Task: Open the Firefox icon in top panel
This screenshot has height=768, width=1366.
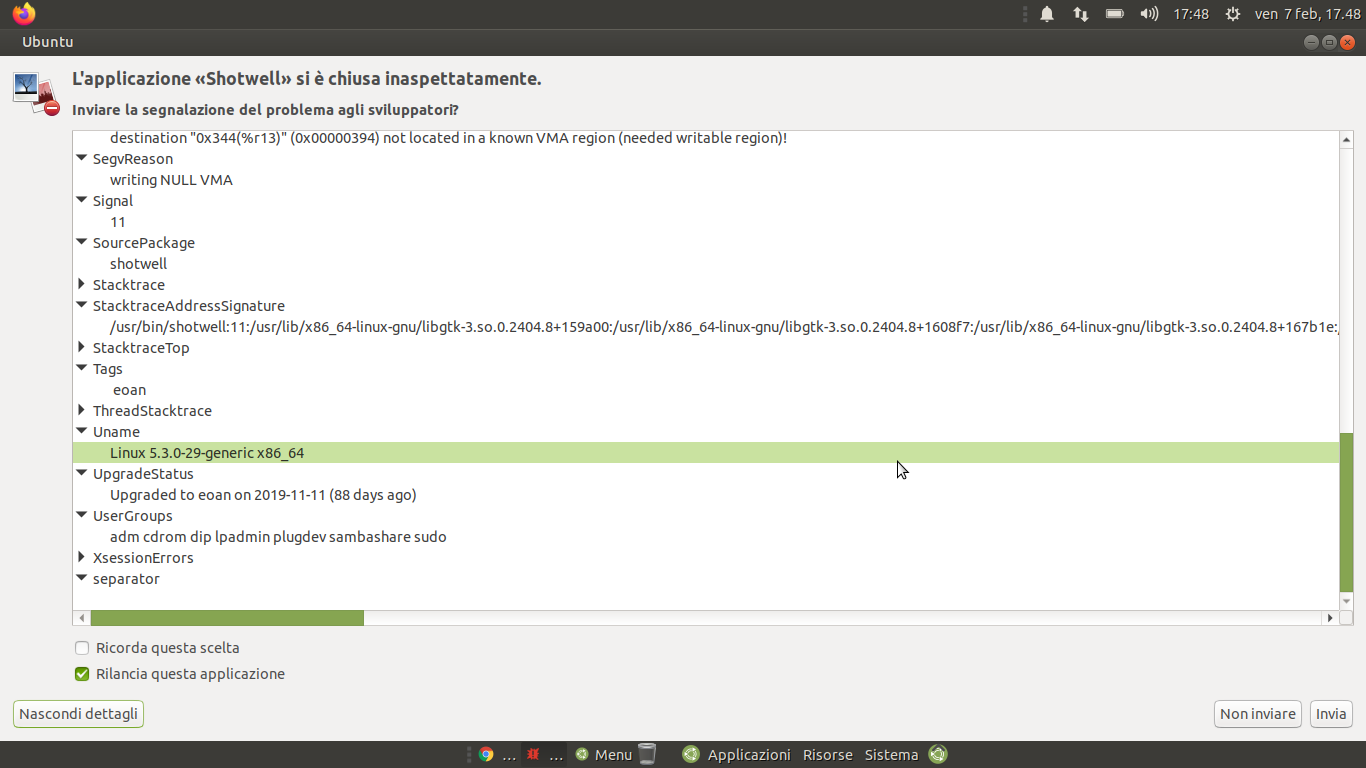Action: [24, 14]
